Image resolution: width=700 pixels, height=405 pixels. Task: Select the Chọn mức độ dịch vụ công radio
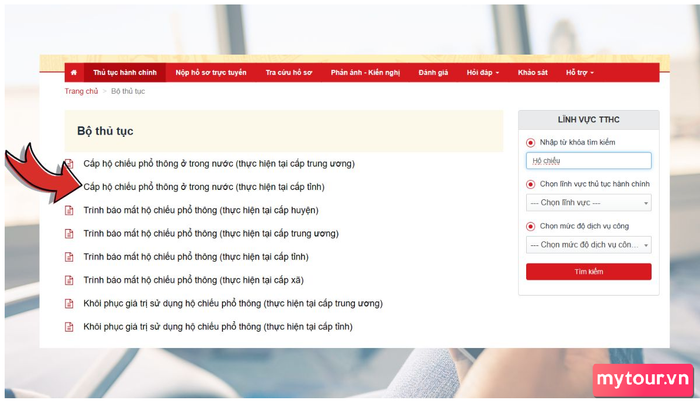530,226
